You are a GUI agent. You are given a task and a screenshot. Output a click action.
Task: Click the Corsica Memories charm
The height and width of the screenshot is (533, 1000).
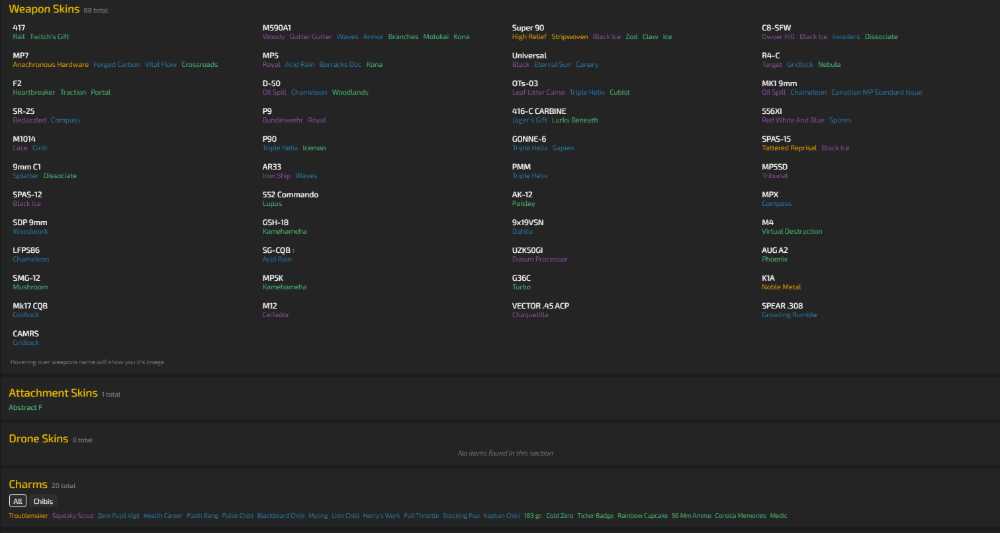(x=740, y=516)
